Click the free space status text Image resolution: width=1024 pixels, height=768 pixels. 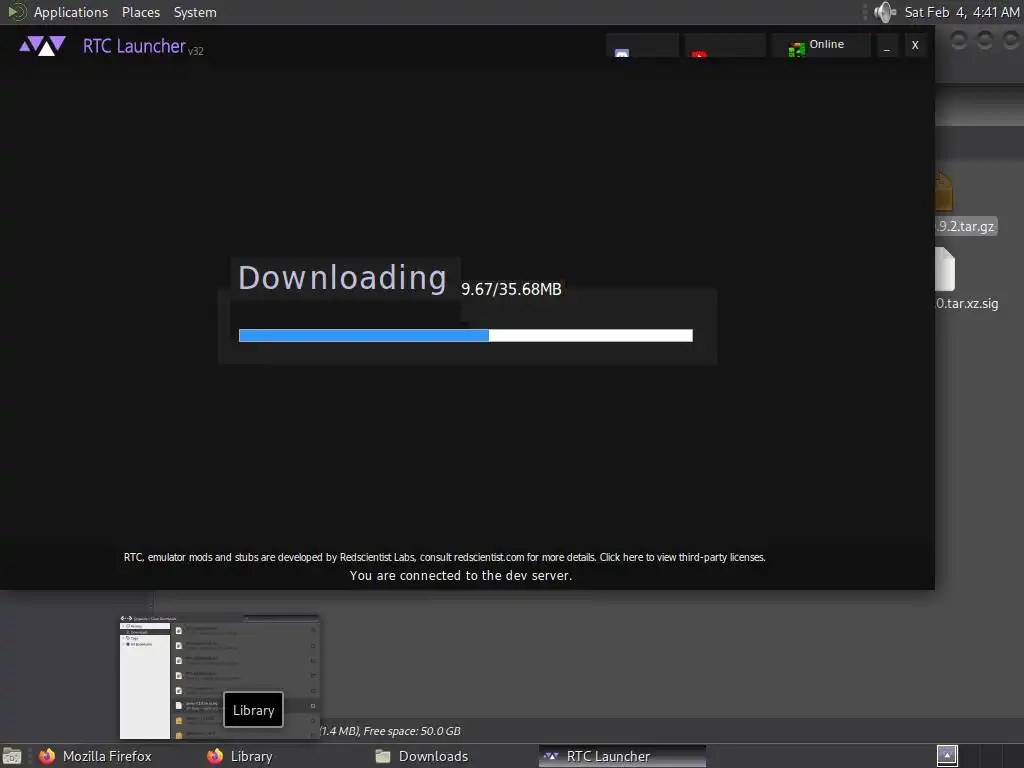(x=391, y=731)
